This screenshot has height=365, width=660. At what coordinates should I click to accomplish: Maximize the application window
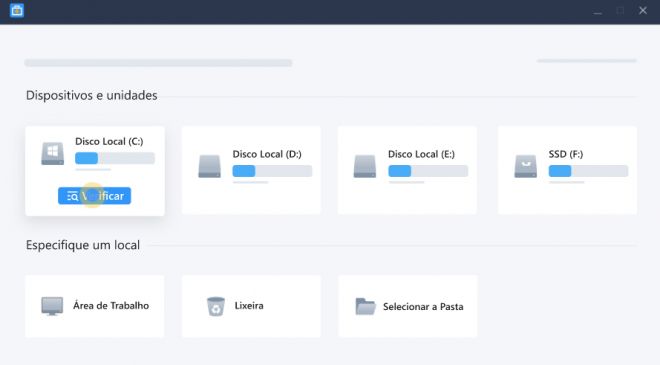[x=620, y=11]
